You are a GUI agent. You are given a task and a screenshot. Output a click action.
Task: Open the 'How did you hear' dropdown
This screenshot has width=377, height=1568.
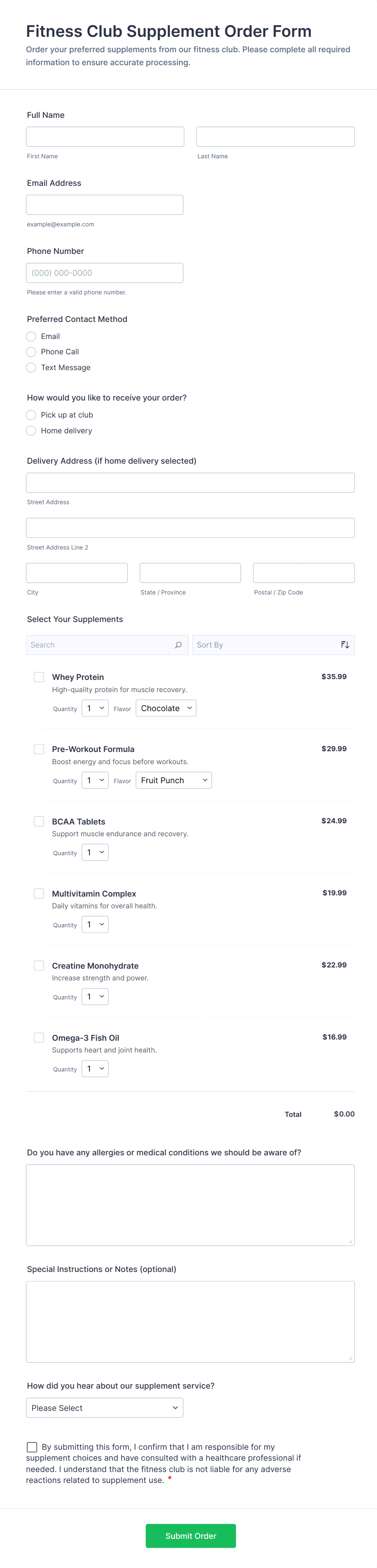[x=105, y=1408]
